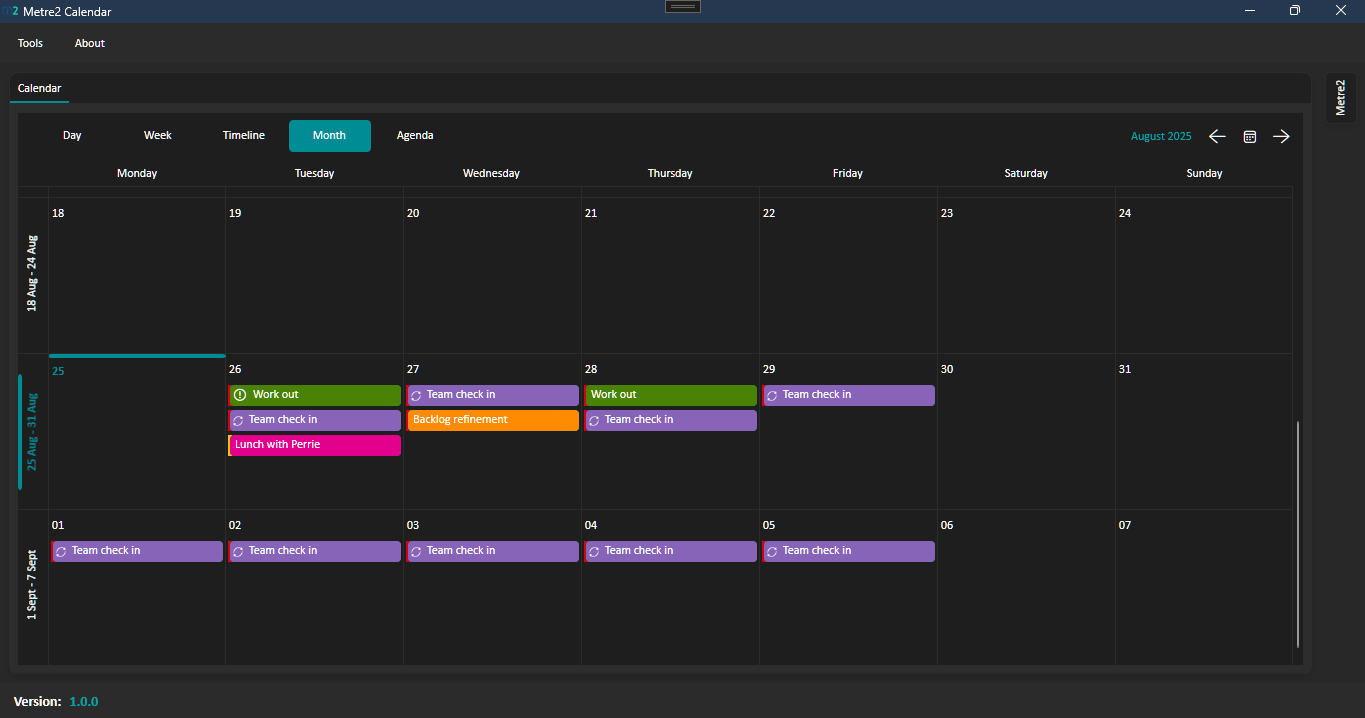The height and width of the screenshot is (718, 1365).
Task: Click recurrence icon on Wednesday 27 Team check in
Action: [416, 395]
